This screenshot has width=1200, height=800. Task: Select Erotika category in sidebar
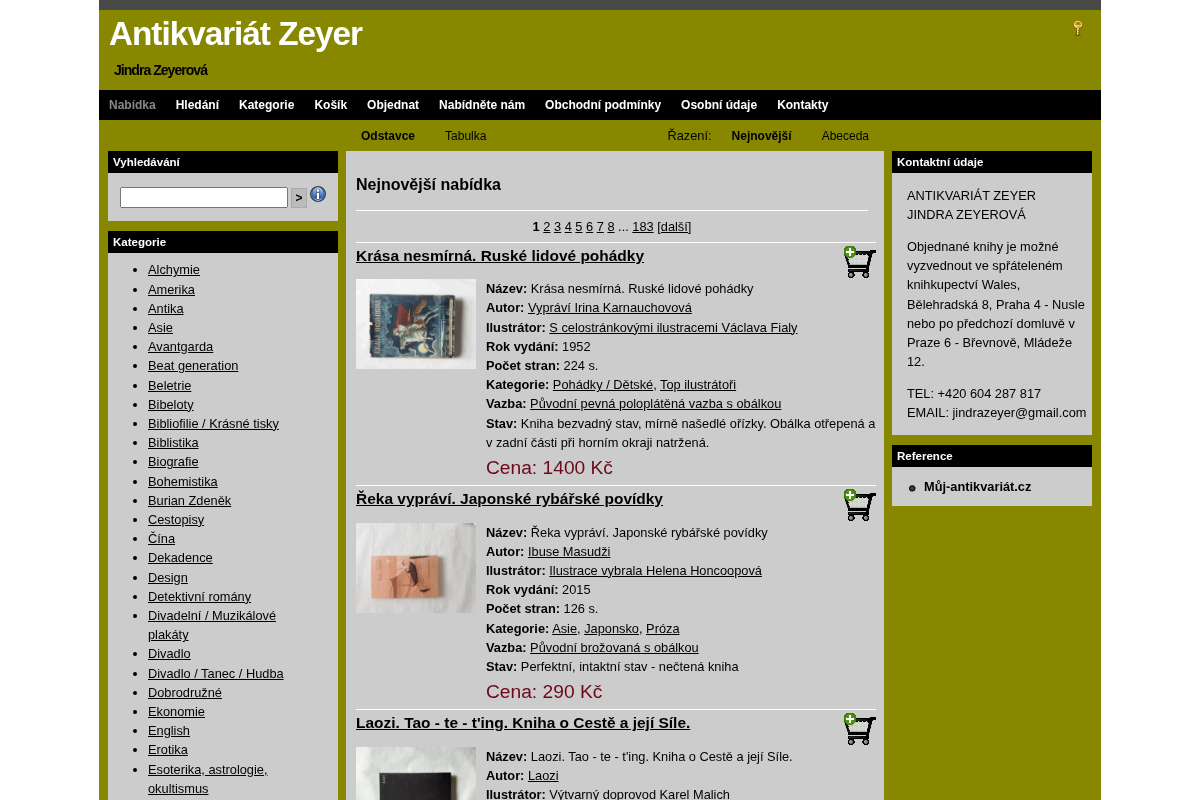168,750
